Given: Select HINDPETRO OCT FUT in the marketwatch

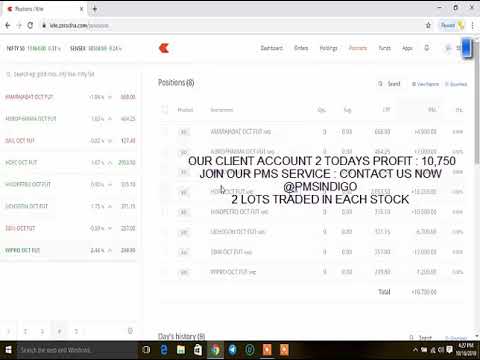Looking at the screenshot, I should tap(69, 184).
